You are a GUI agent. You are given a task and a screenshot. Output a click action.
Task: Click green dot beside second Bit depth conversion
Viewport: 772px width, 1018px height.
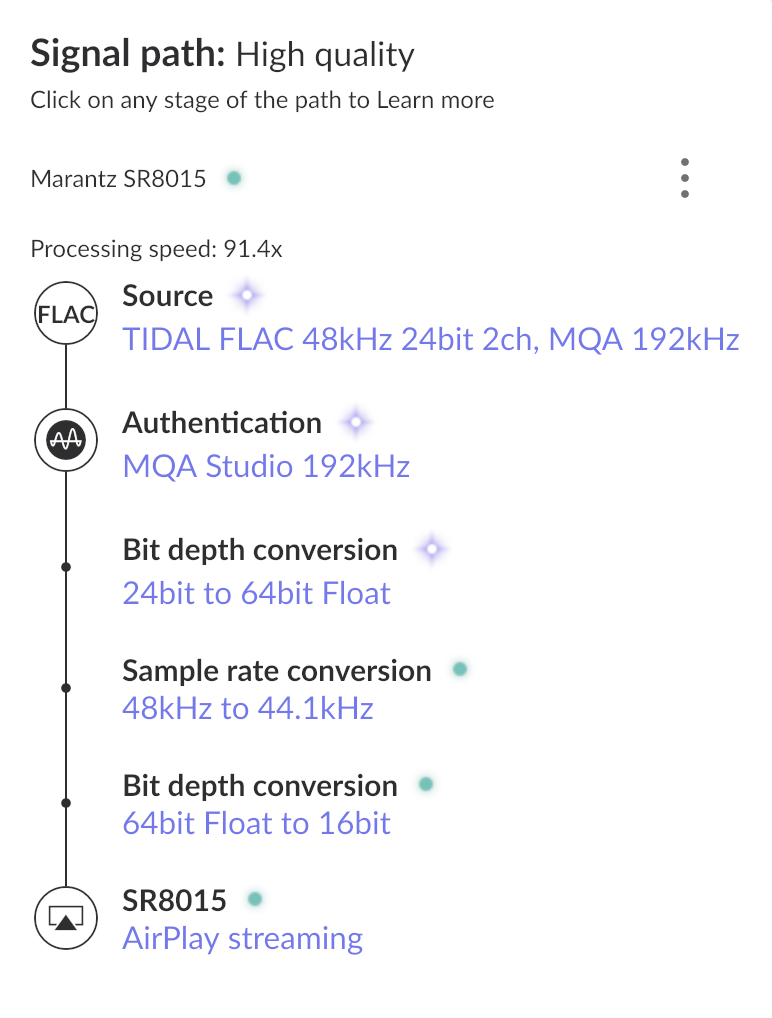click(426, 785)
